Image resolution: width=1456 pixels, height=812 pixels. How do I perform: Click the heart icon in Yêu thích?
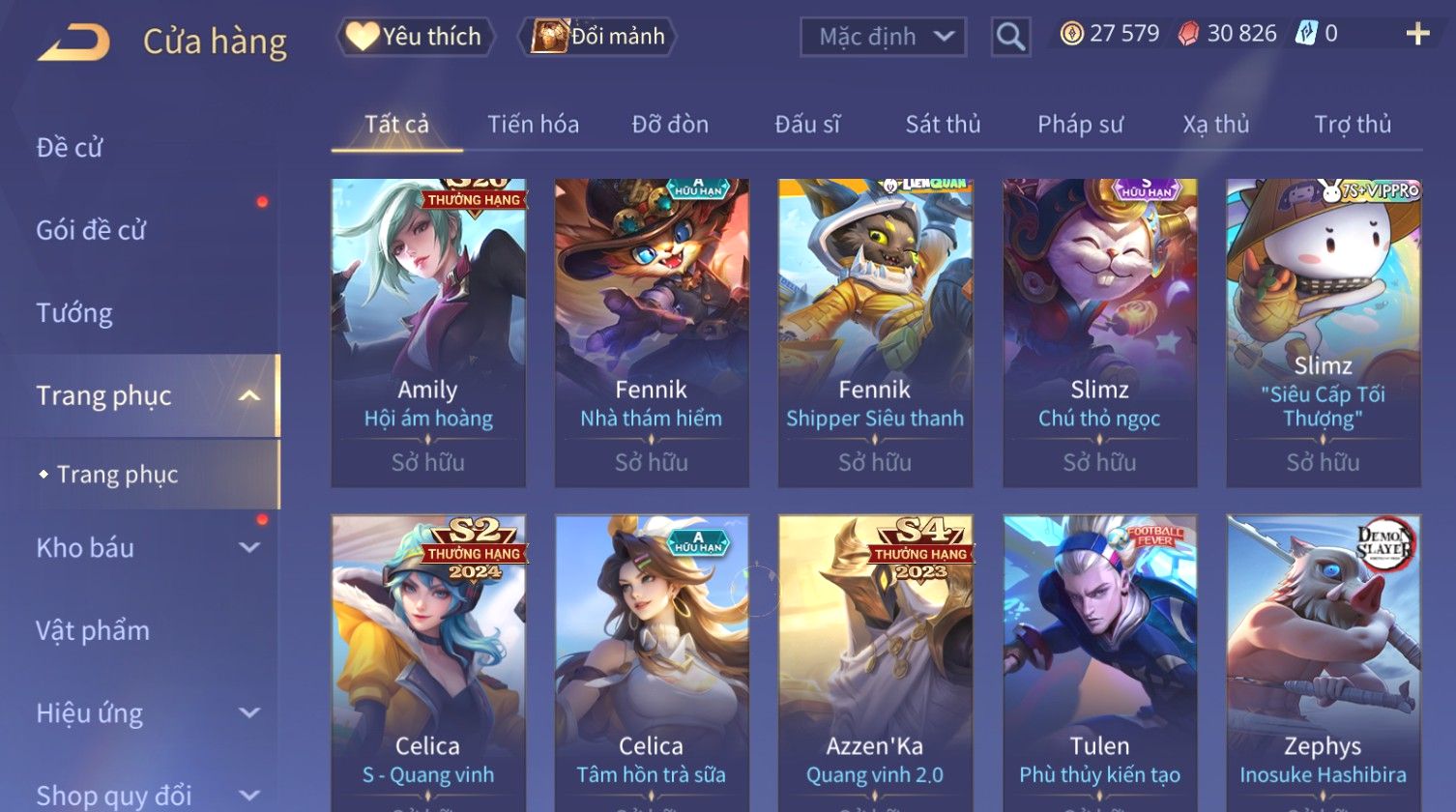pos(363,37)
